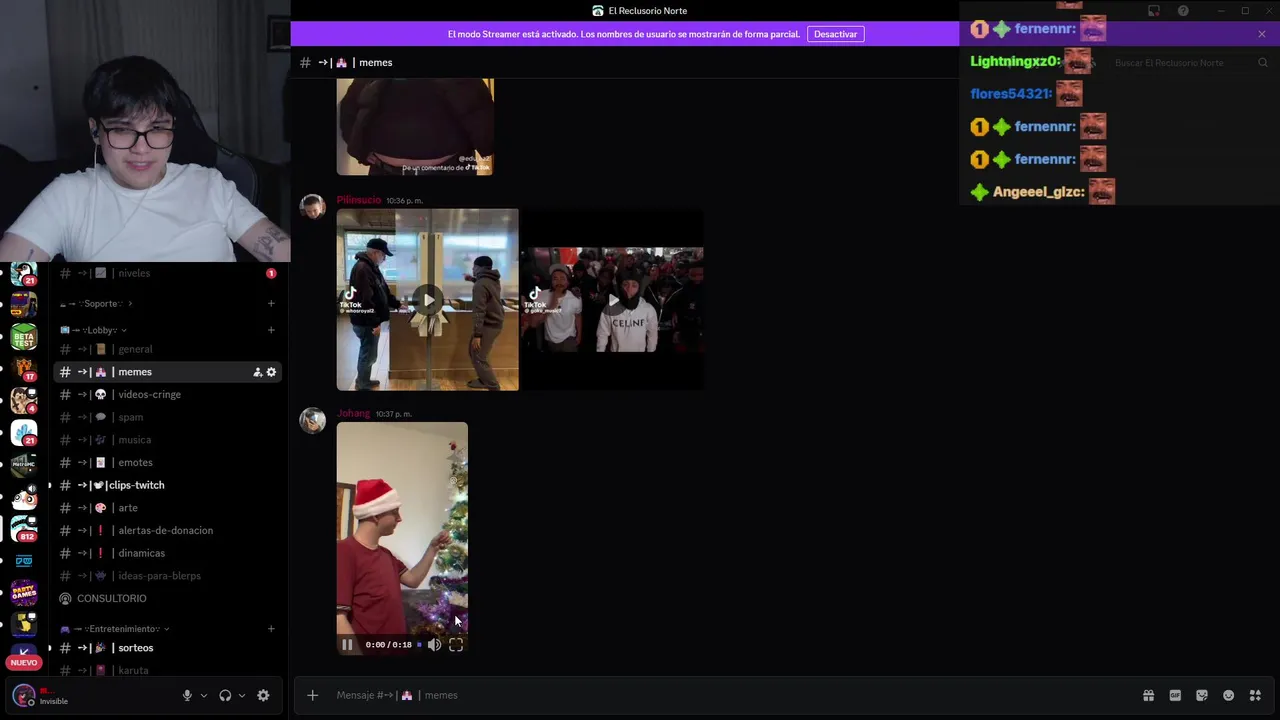Add a channel to Soporte category
Image resolution: width=1280 pixels, height=720 pixels.
pos(271,303)
